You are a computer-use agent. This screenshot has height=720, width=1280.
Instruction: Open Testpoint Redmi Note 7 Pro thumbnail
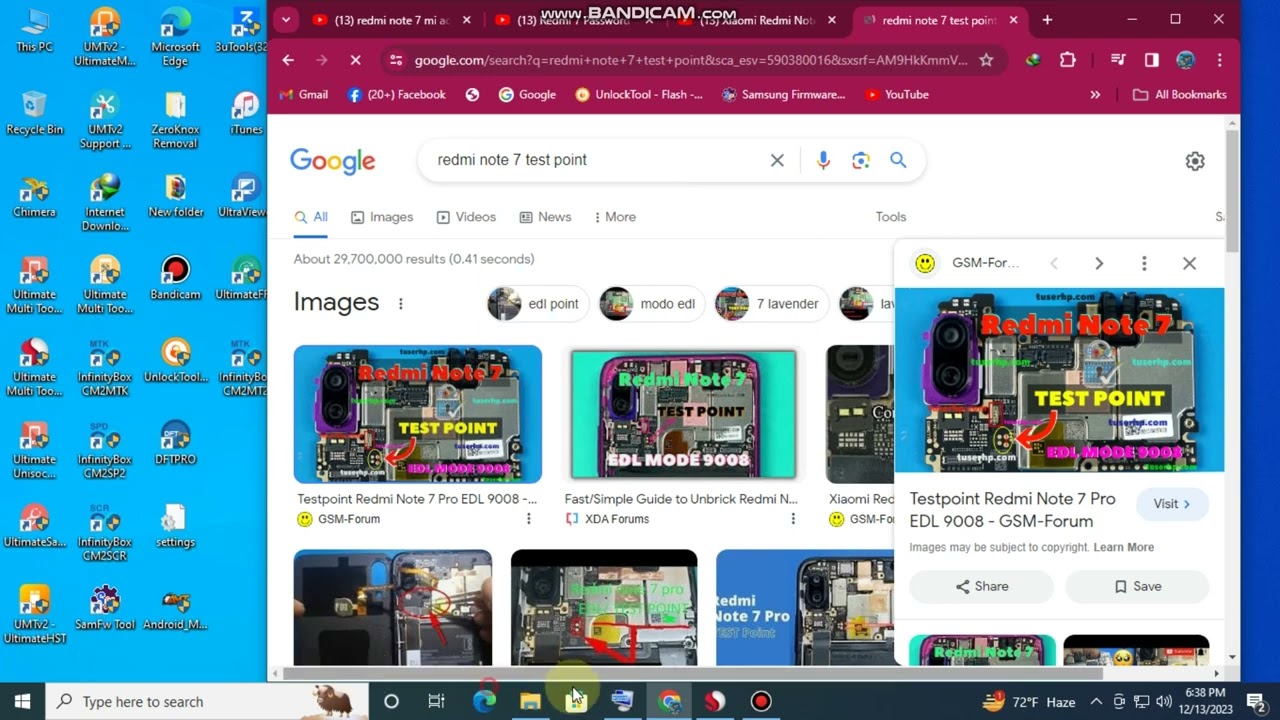point(418,414)
